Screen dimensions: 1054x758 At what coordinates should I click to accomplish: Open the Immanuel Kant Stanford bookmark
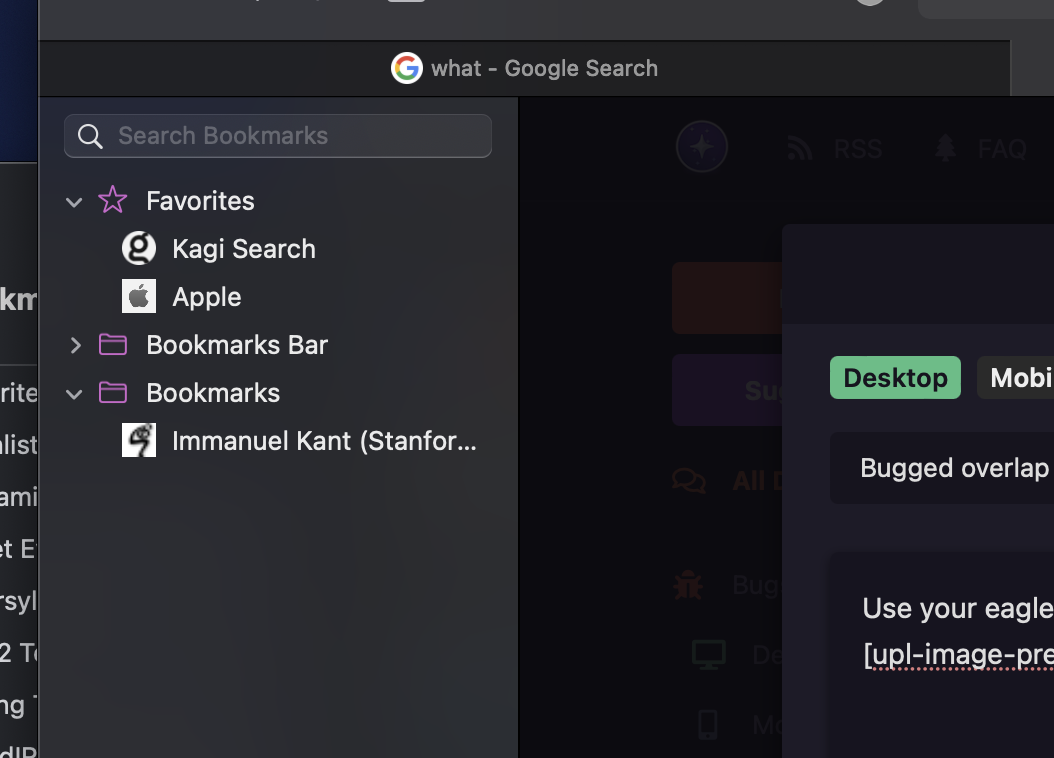tap(324, 441)
